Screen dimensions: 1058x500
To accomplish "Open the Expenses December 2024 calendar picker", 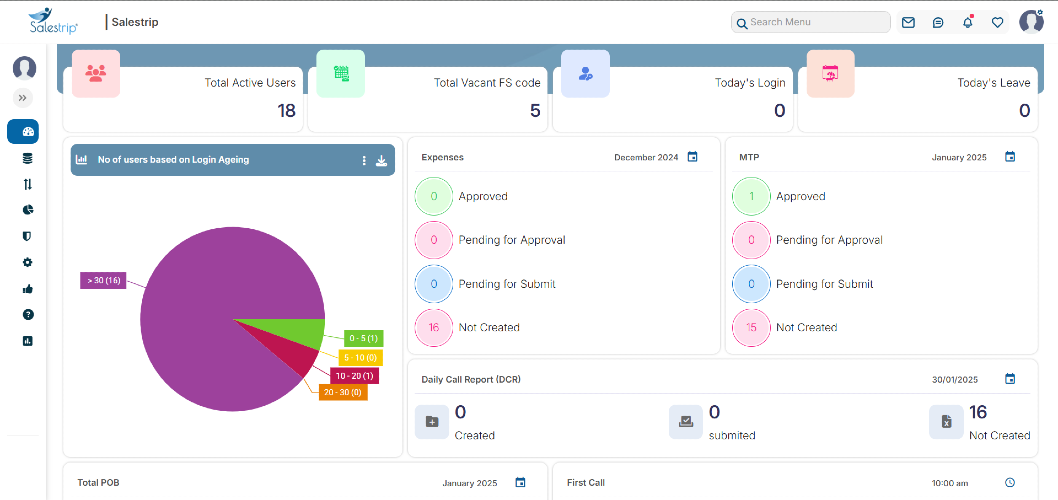I will [x=692, y=157].
